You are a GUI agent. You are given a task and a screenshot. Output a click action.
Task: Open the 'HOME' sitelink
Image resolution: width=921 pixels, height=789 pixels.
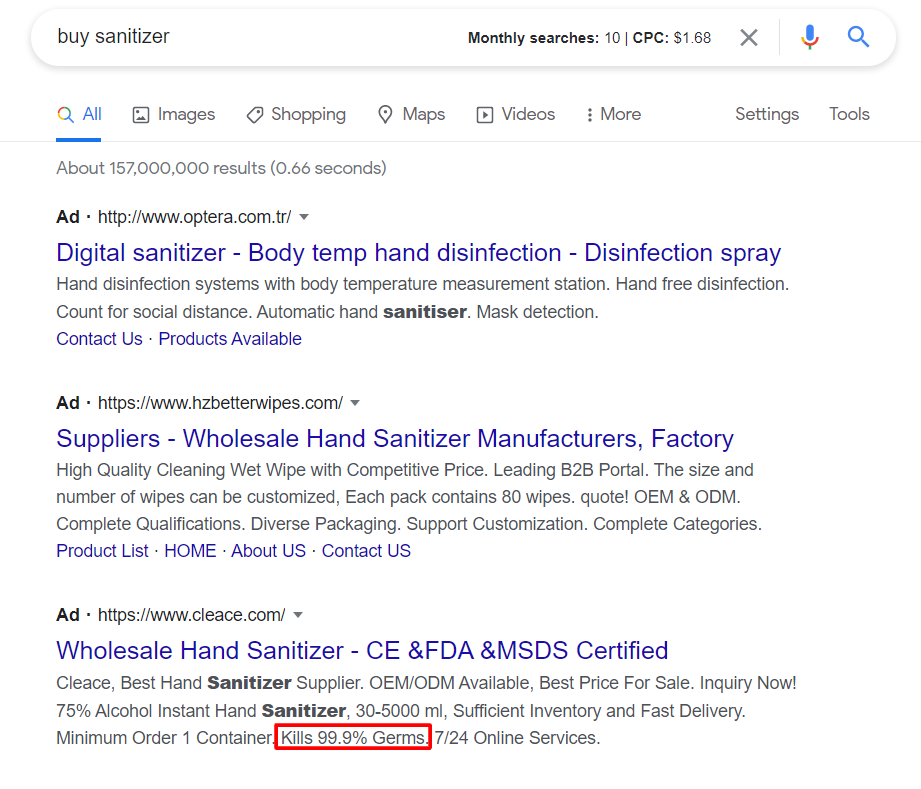pos(190,551)
